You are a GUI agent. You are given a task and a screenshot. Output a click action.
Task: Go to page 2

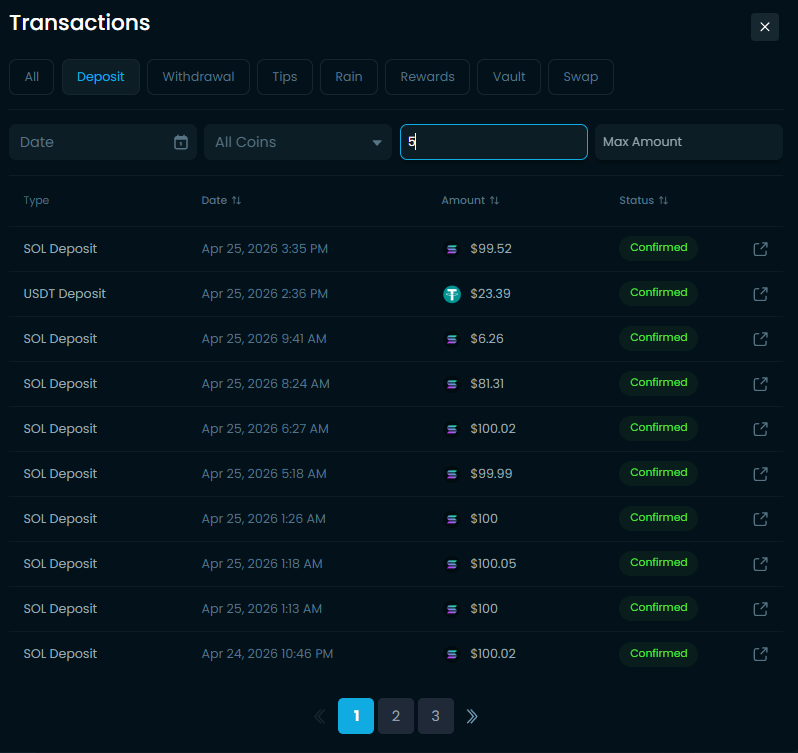[x=396, y=716]
